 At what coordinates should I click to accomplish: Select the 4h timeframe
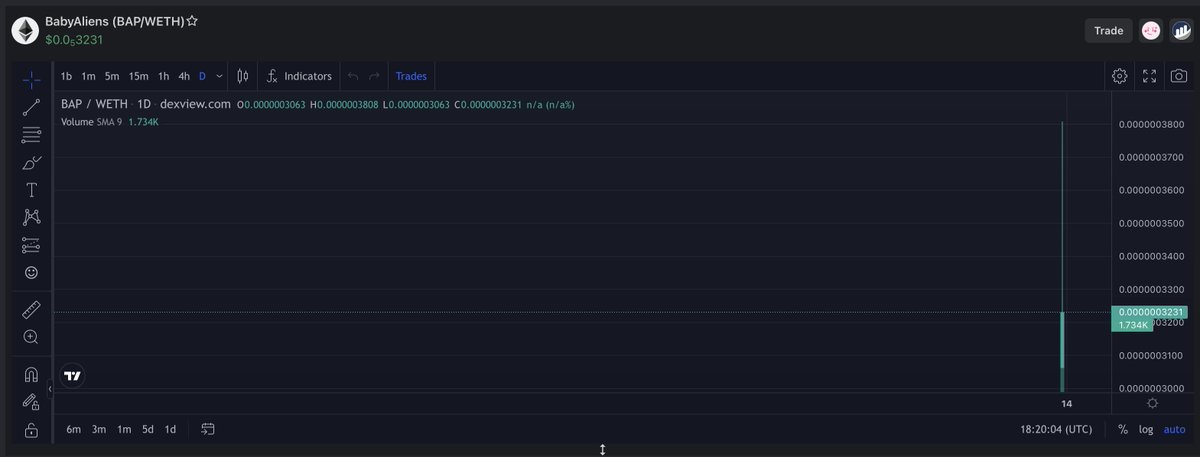click(184, 76)
